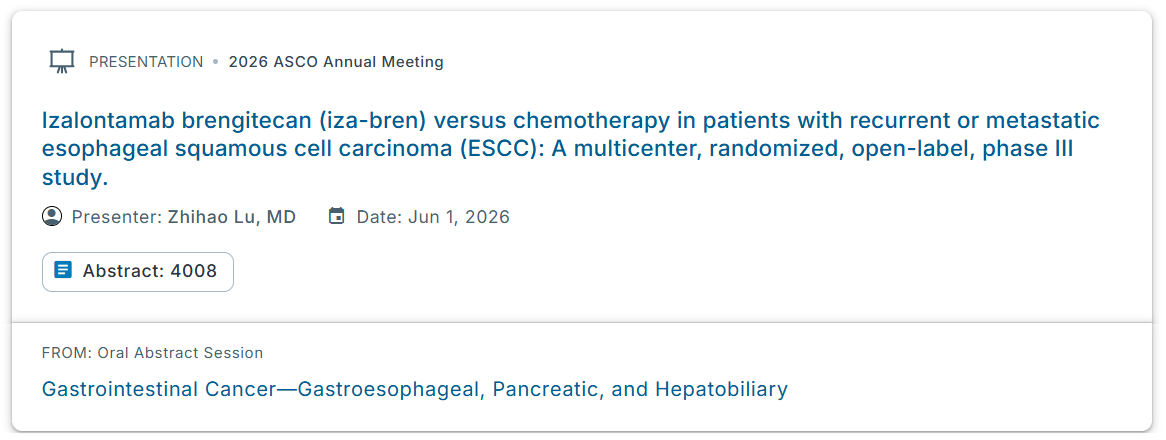Select the 2026 ASCO Annual Meeting text
The height and width of the screenshot is (440, 1166).
[336, 62]
